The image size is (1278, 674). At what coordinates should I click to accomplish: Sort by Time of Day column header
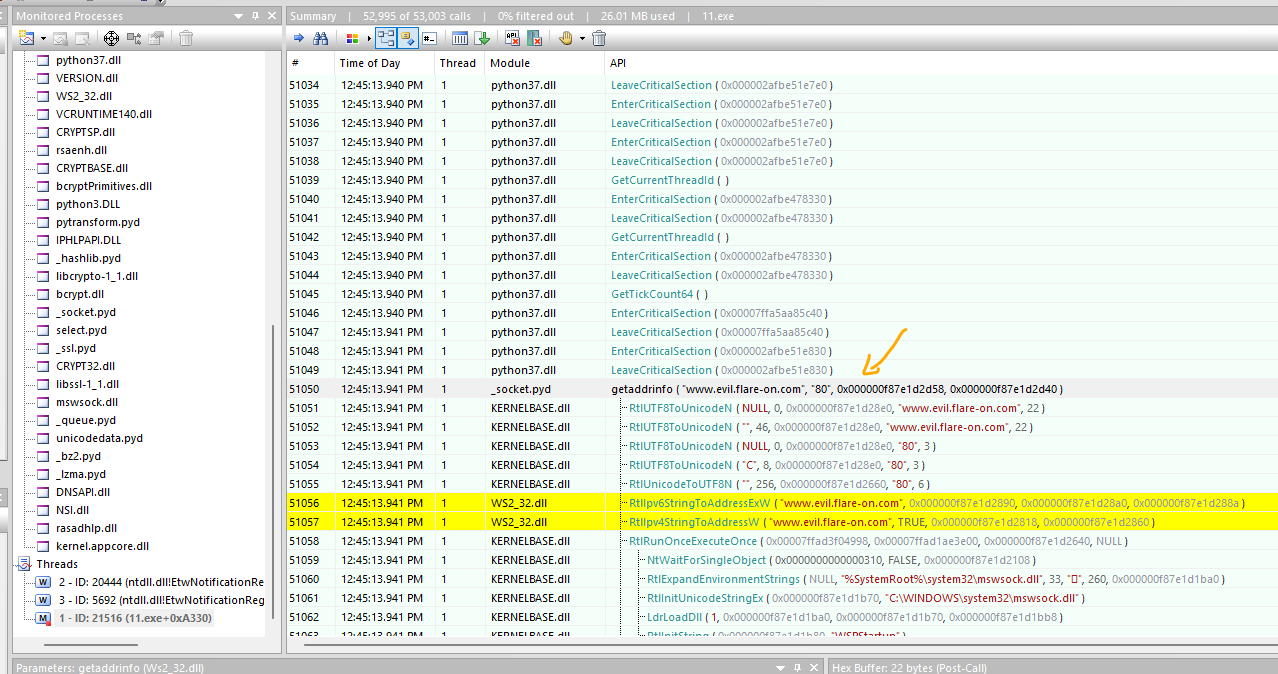click(x=384, y=63)
